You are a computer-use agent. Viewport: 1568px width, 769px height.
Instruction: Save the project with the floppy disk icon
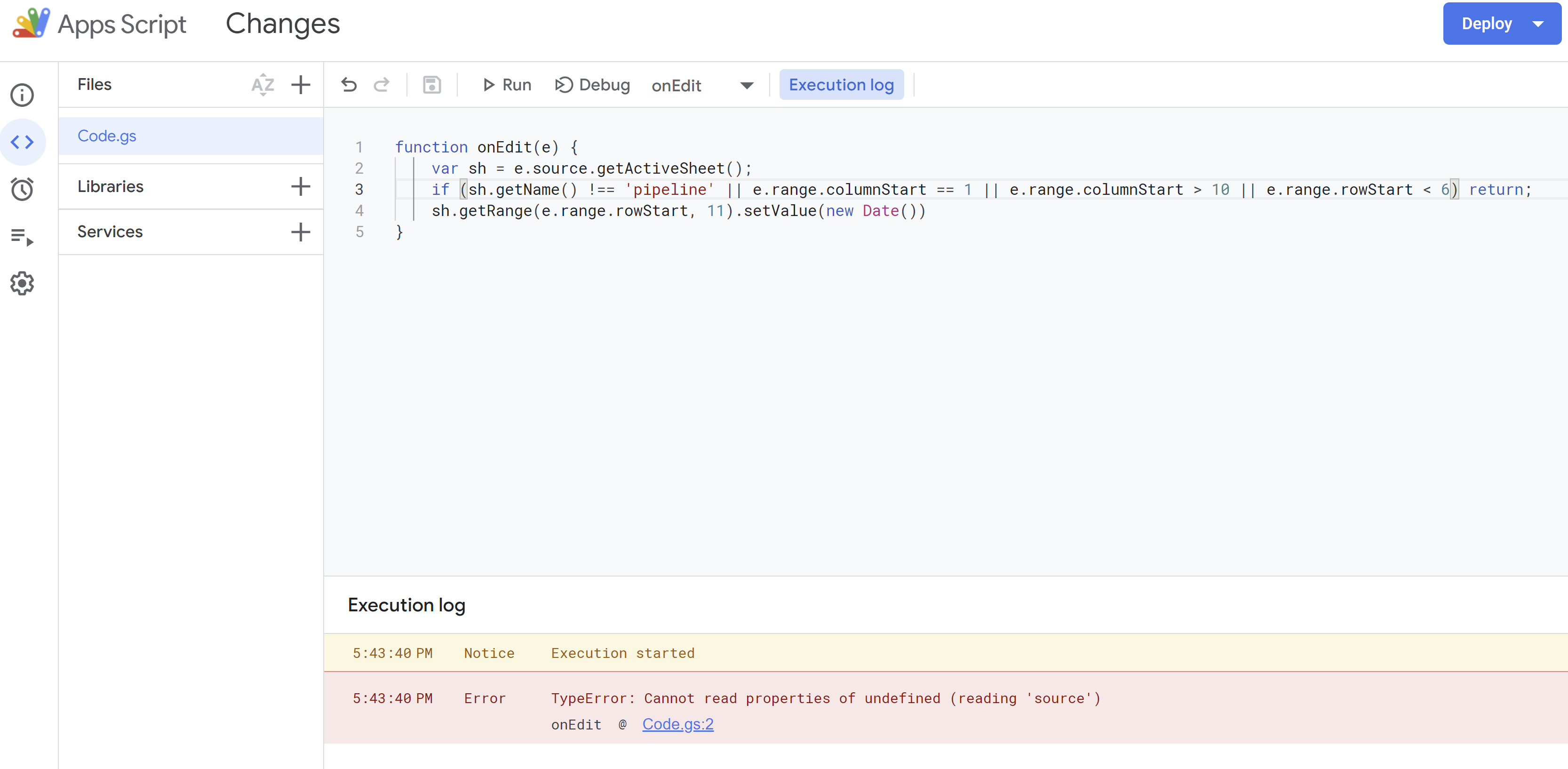(431, 85)
